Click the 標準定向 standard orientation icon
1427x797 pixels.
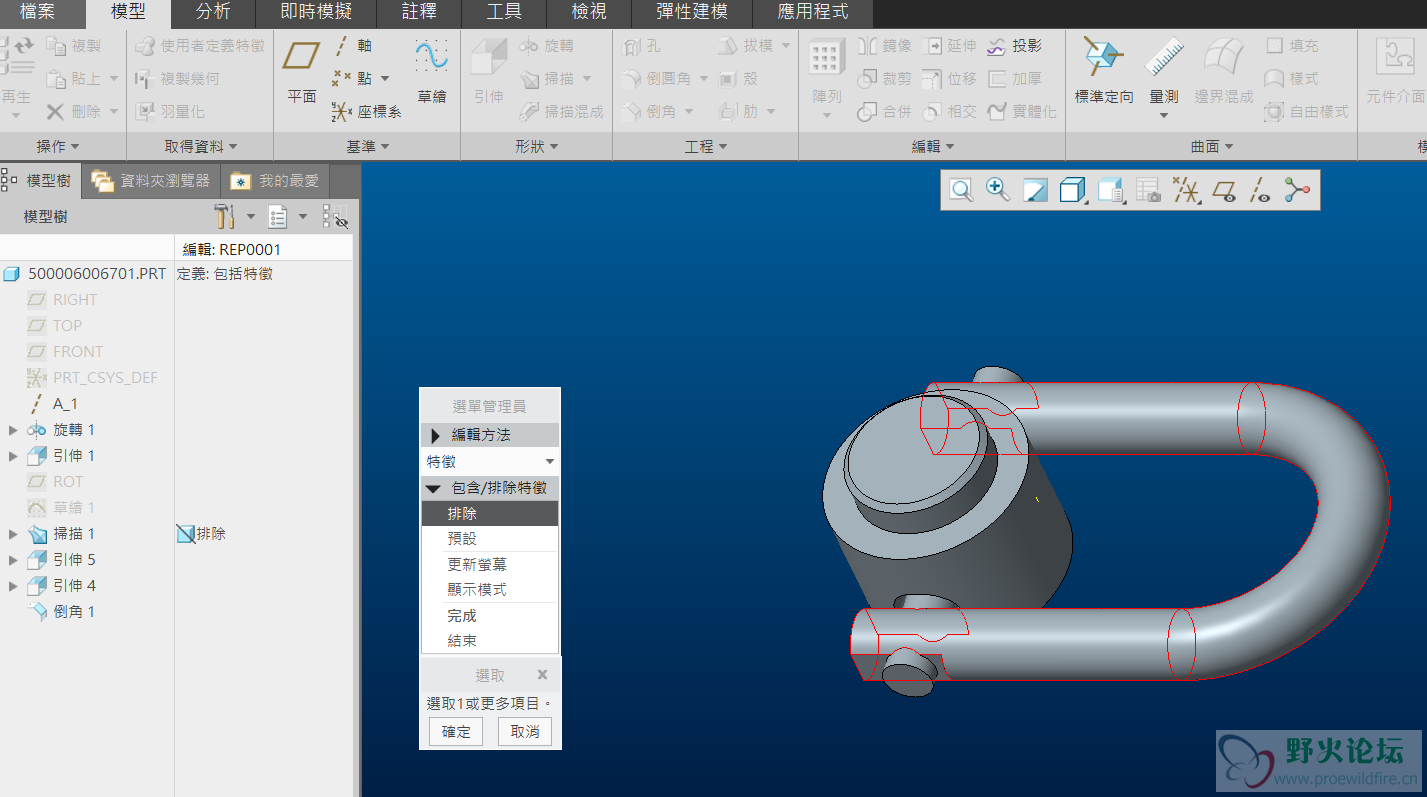(x=1104, y=71)
